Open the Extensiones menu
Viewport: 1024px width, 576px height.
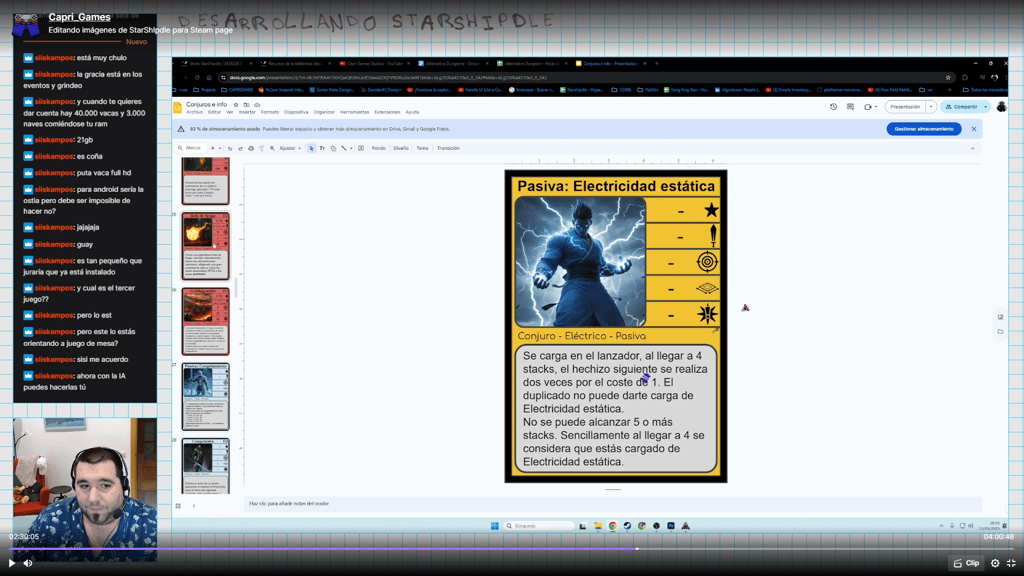coord(387,112)
